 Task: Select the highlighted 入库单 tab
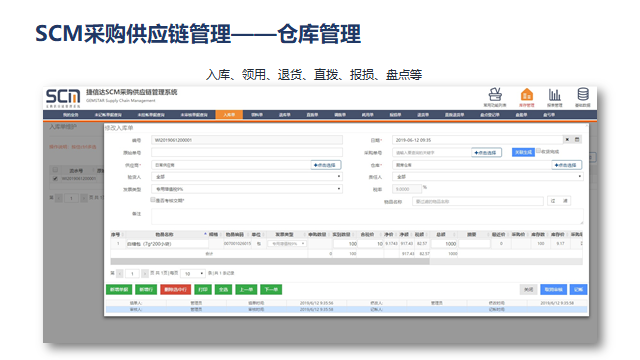click(x=229, y=115)
